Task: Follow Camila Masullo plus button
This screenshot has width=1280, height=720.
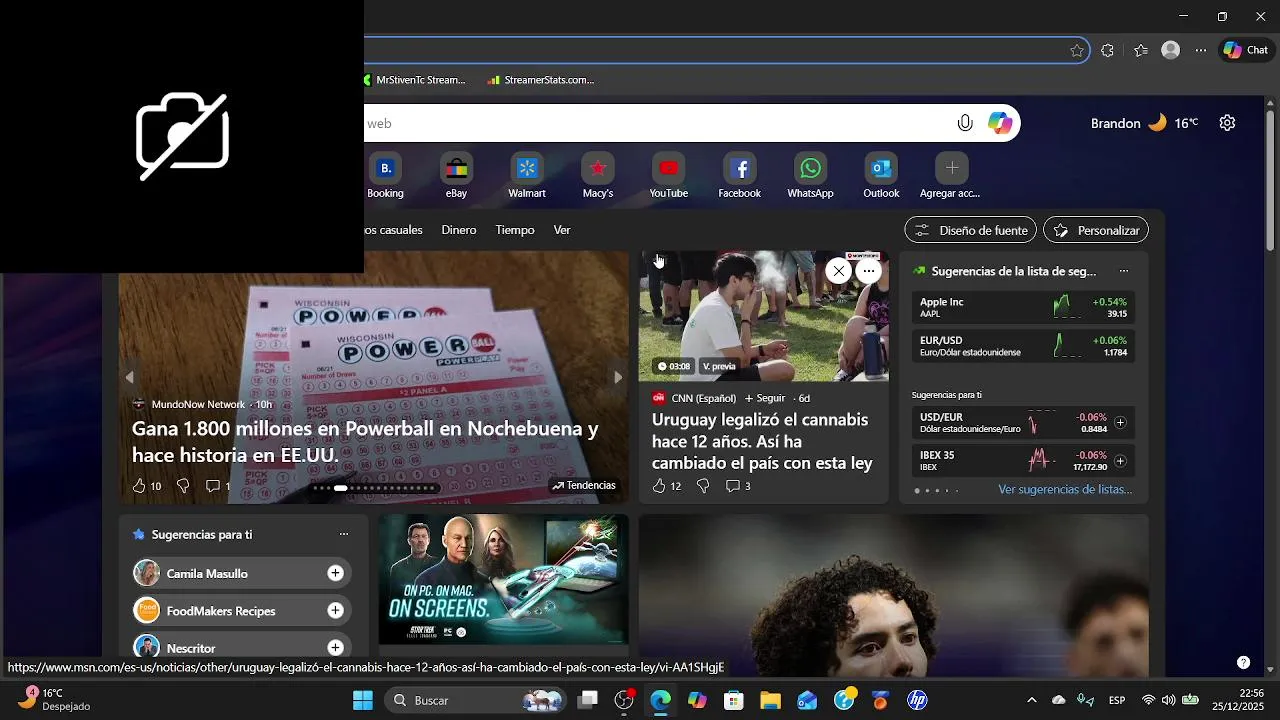Action: 335,573
